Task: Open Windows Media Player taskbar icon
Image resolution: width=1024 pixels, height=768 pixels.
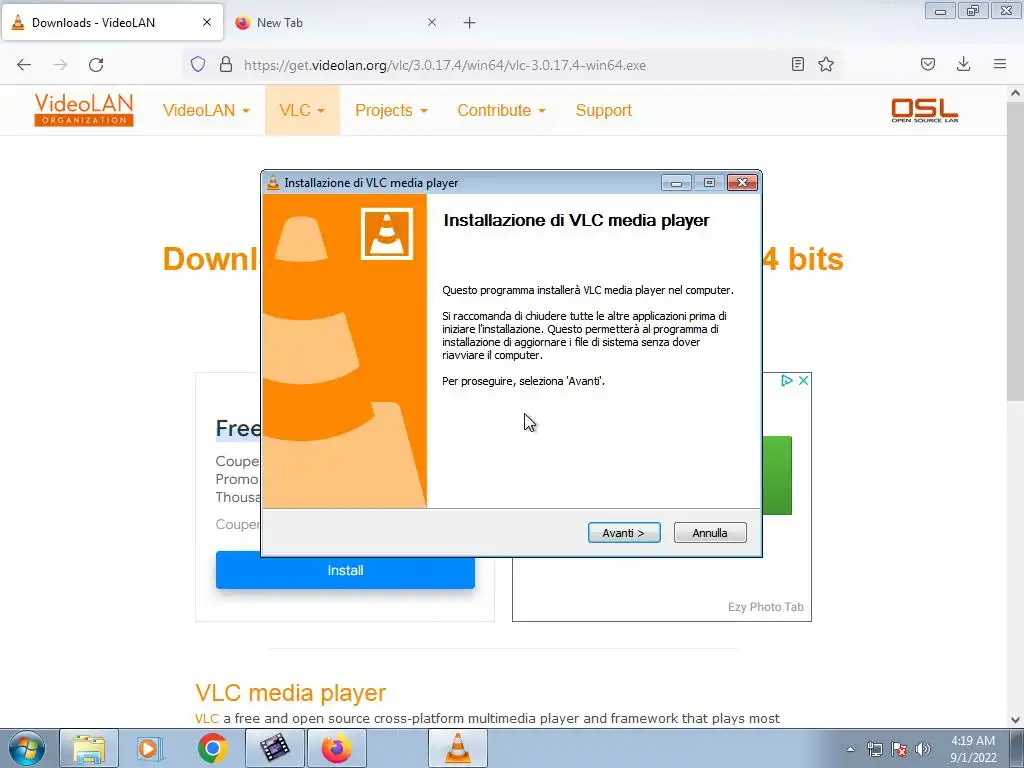Action: point(150,748)
